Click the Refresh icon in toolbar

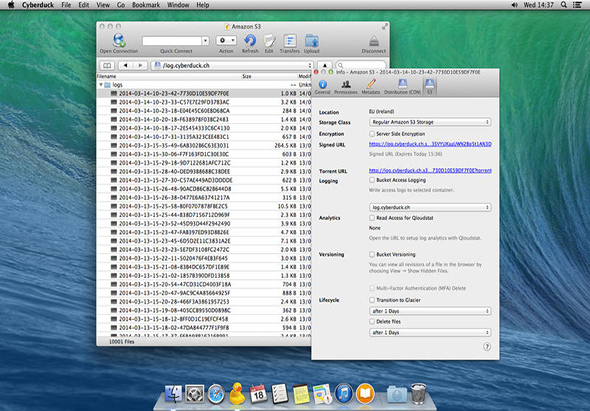[250, 40]
